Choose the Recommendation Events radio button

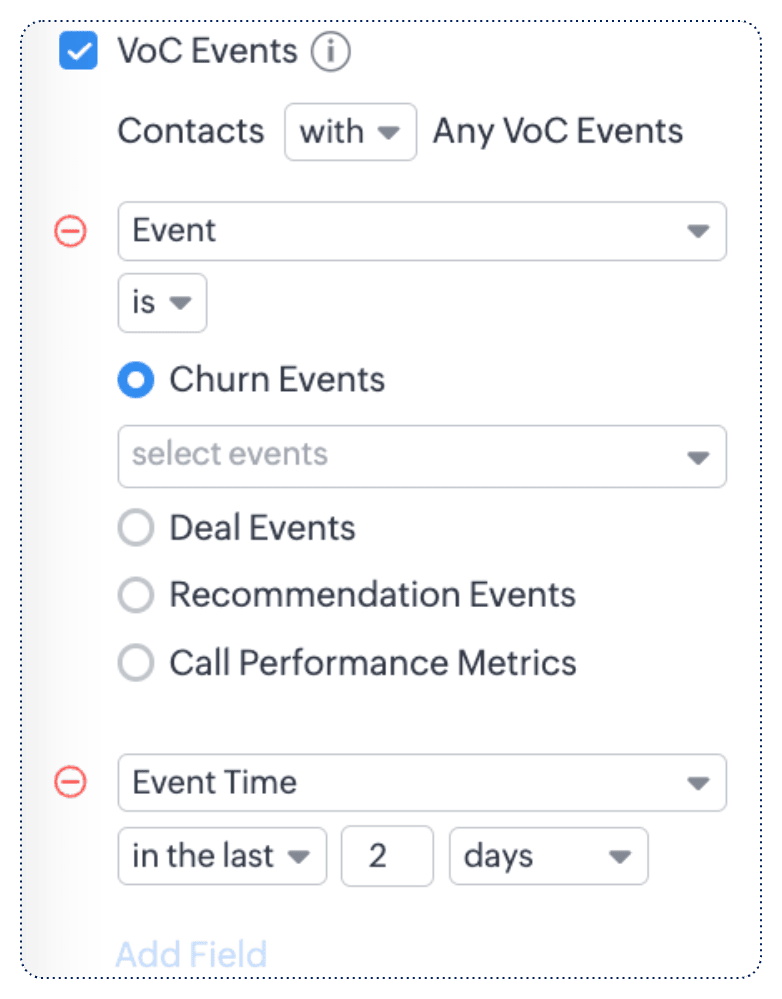136,596
